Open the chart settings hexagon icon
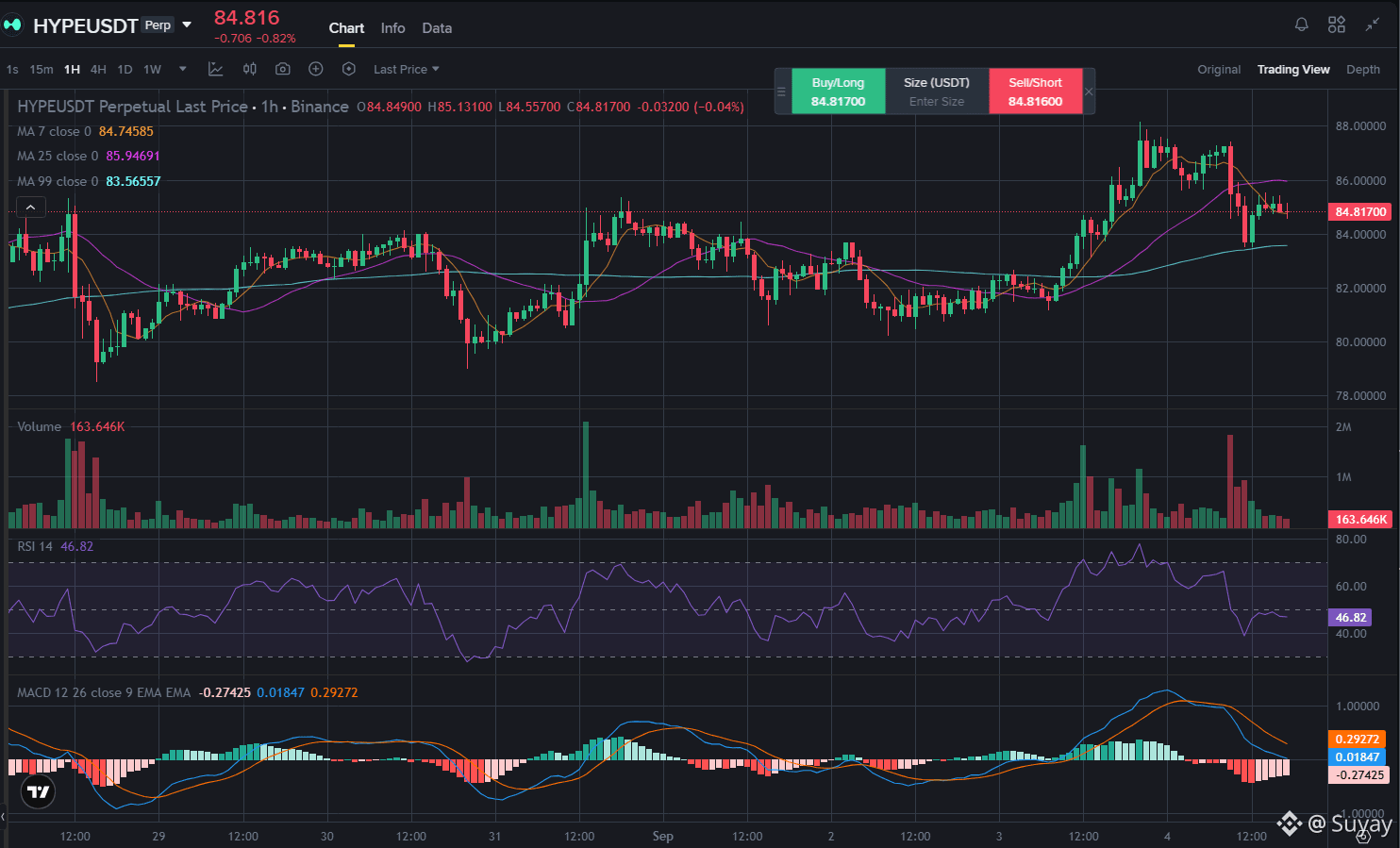Image resolution: width=1400 pixels, height=848 pixels. coord(349,69)
